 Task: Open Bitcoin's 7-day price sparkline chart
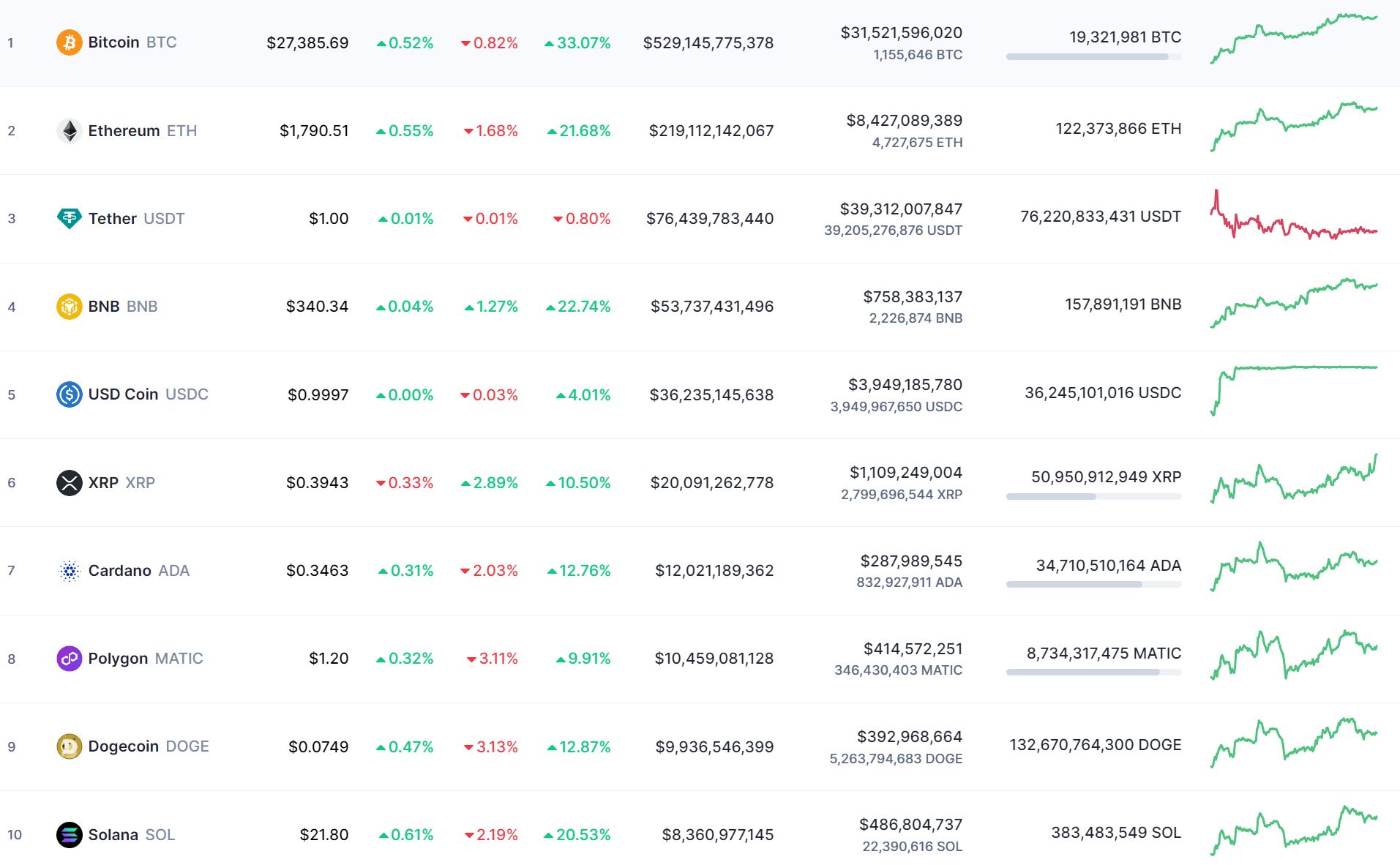(x=1293, y=39)
